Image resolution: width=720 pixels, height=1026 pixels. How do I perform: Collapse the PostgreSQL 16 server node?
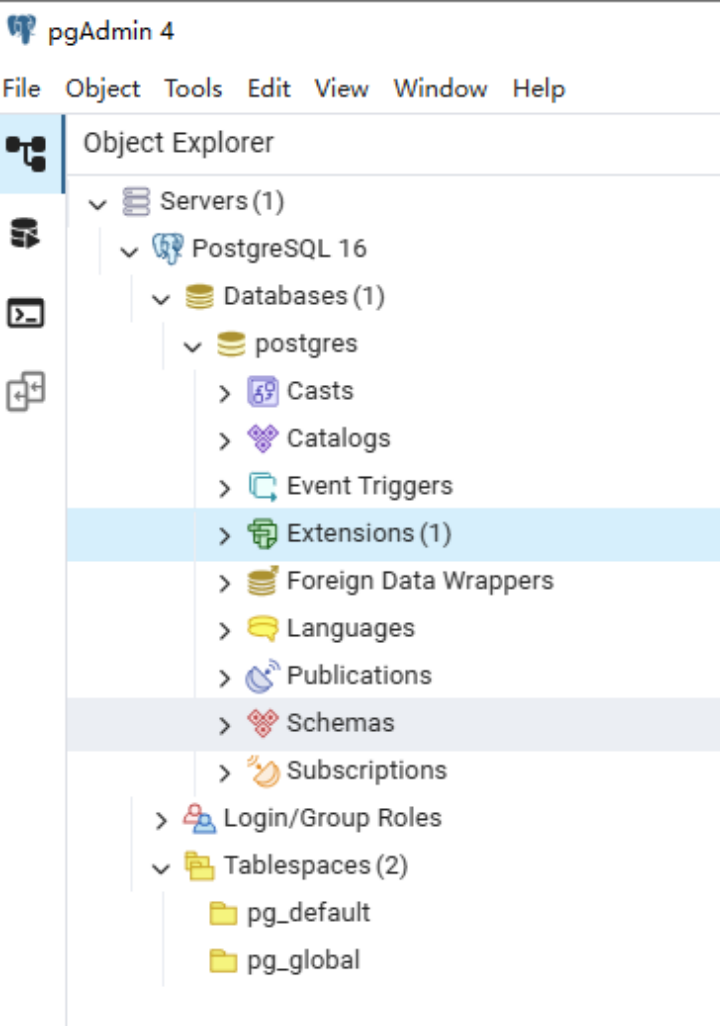[129, 251]
